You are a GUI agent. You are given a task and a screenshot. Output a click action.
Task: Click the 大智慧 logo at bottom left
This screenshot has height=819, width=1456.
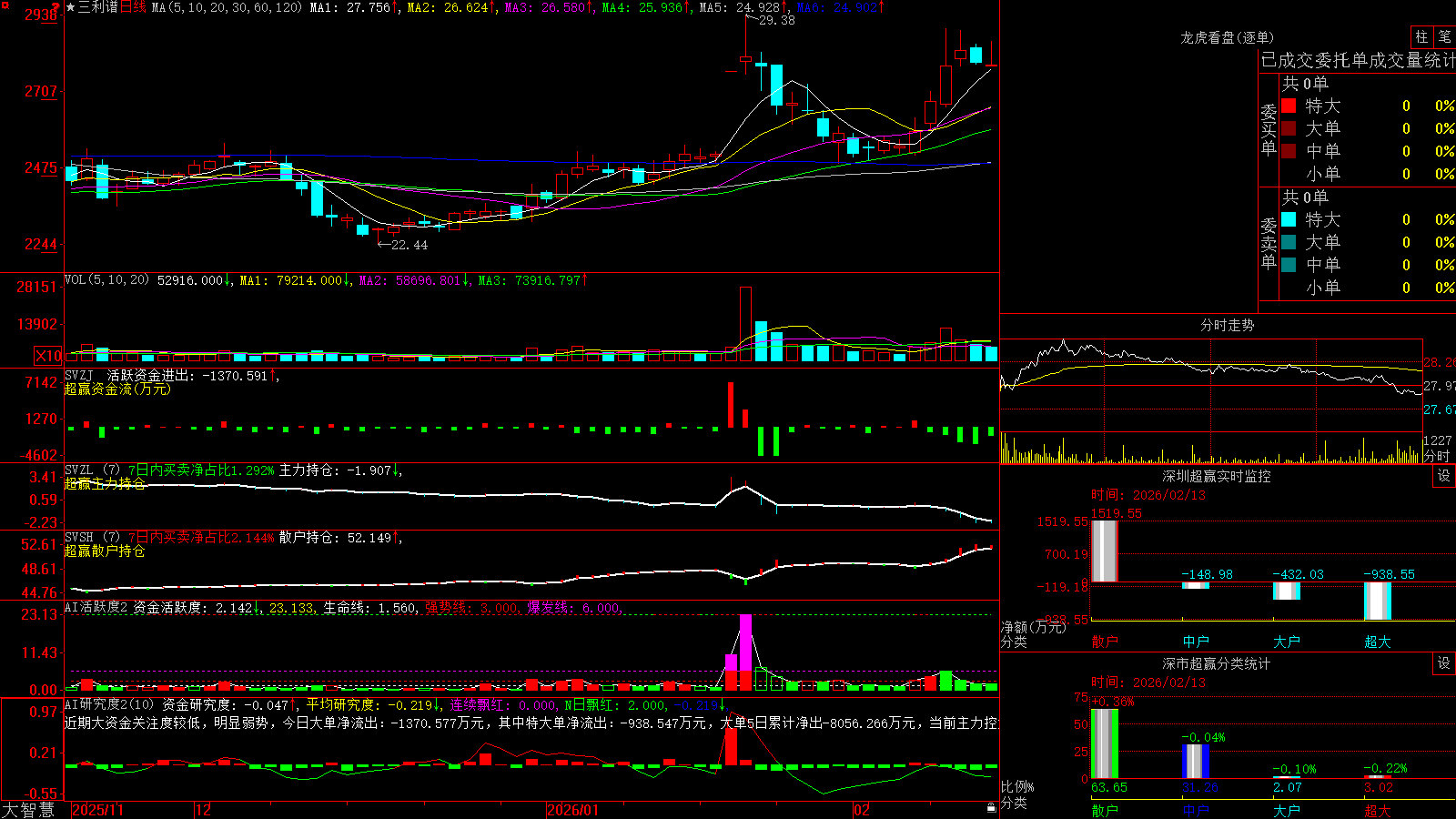pos(28,810)
